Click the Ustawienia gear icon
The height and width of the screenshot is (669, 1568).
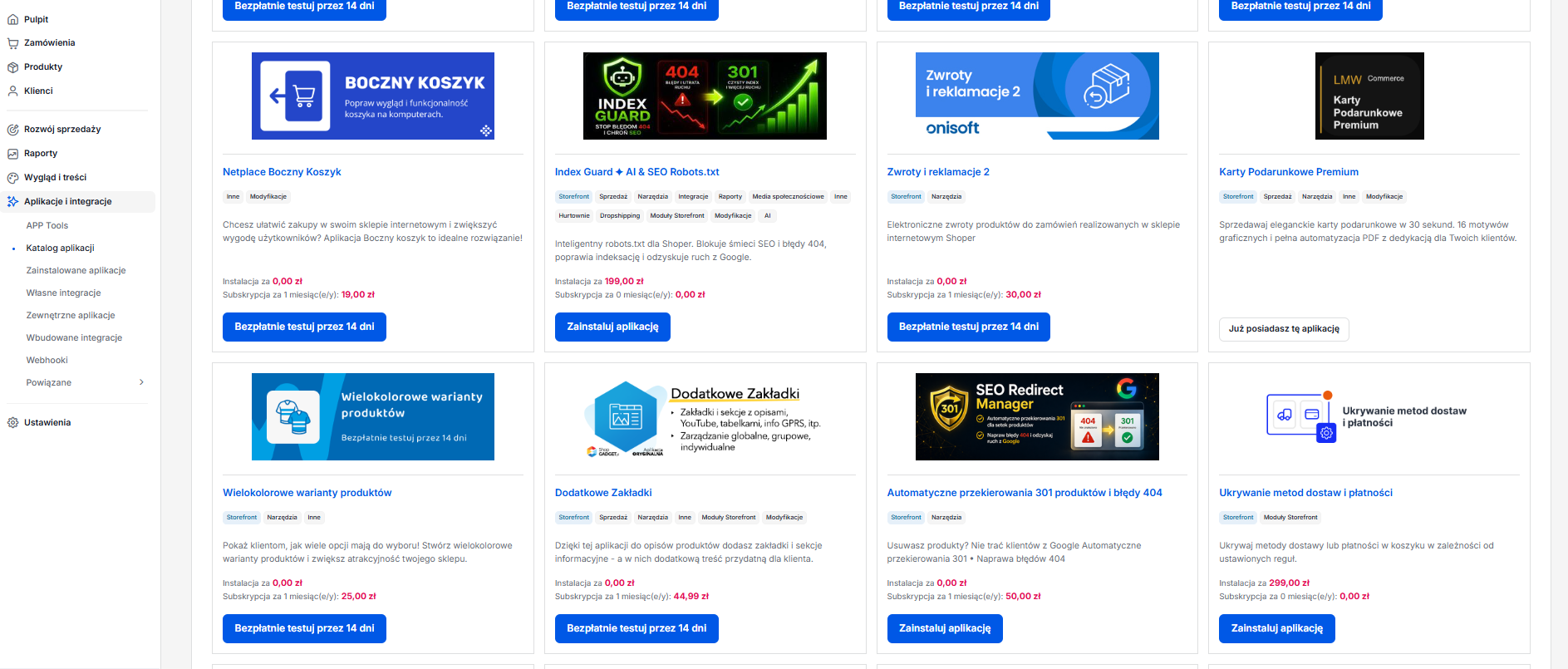pyautogui.click(x=12, y=423)
